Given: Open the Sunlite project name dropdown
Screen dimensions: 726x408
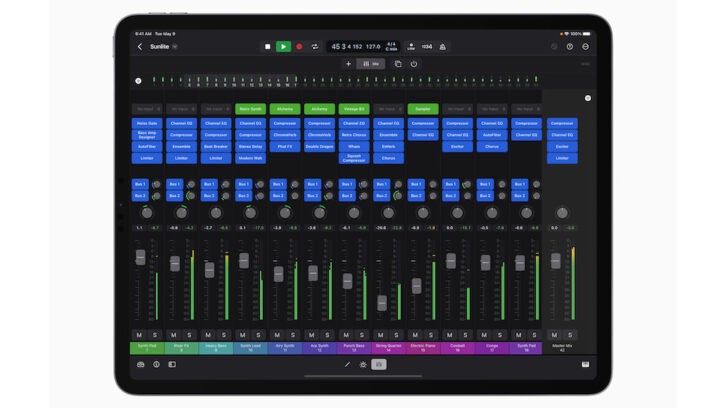Looking at the screenshot, I should click(x=175, y=47).
